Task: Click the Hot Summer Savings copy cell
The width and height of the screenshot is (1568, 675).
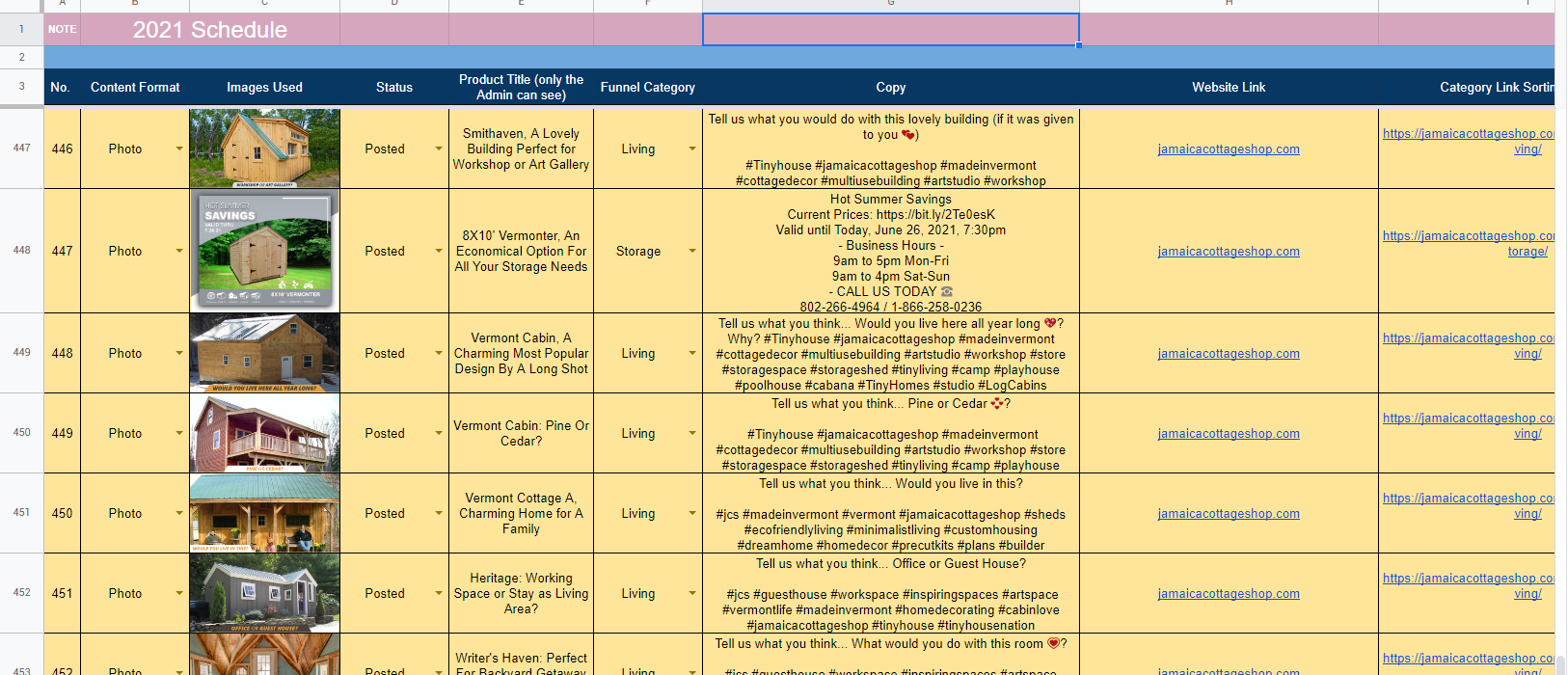Action: pos(890,252)
